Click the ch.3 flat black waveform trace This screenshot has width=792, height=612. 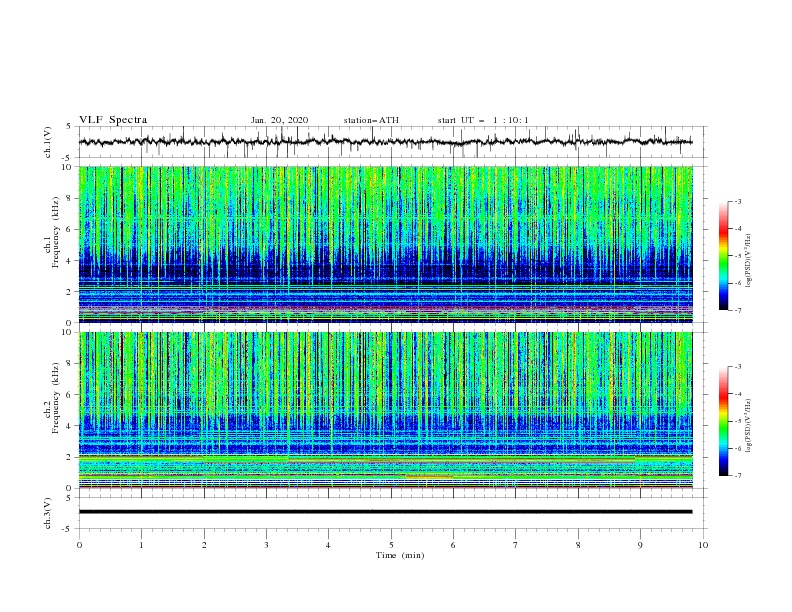point(385,512)
